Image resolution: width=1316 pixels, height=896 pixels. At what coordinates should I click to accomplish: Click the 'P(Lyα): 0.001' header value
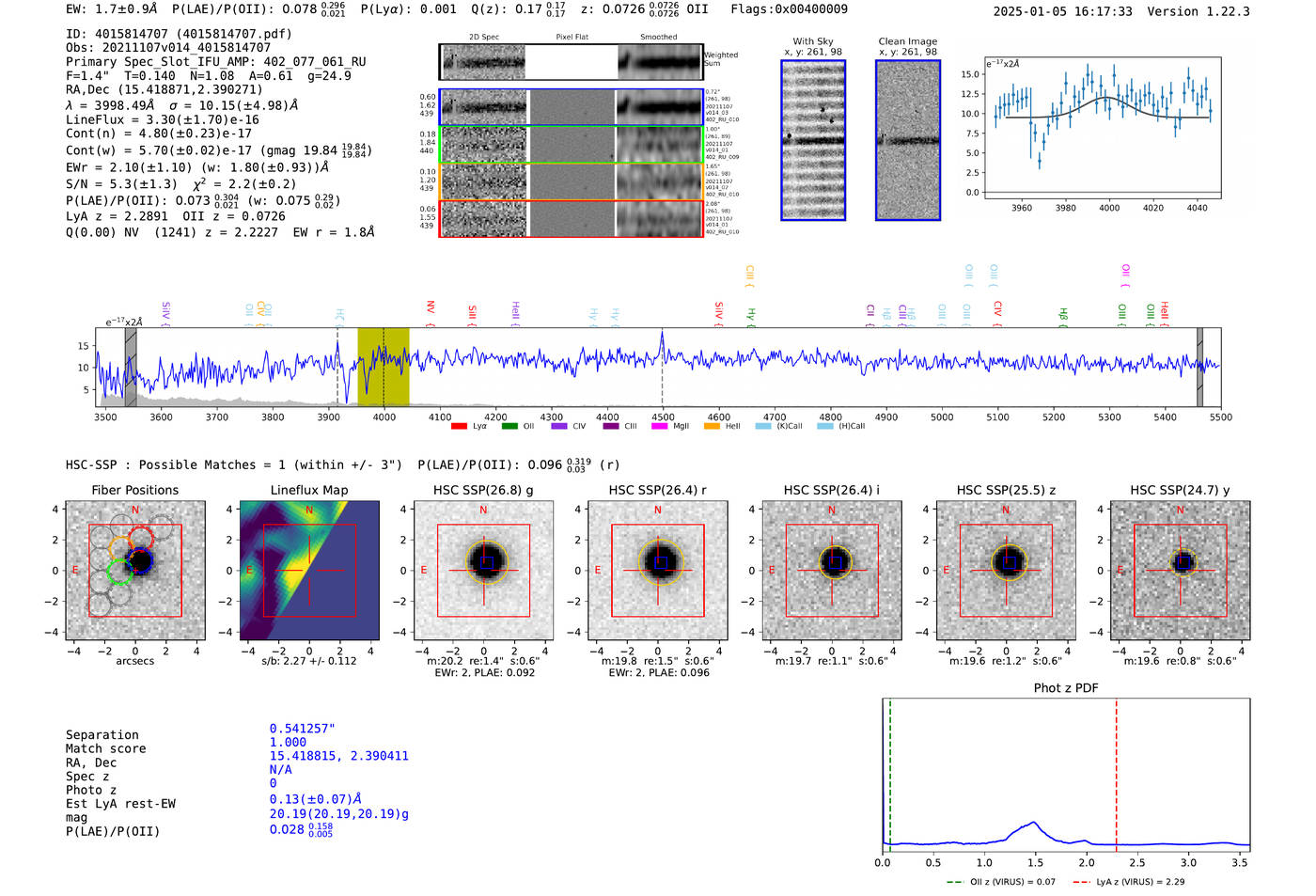click(409, 9)
